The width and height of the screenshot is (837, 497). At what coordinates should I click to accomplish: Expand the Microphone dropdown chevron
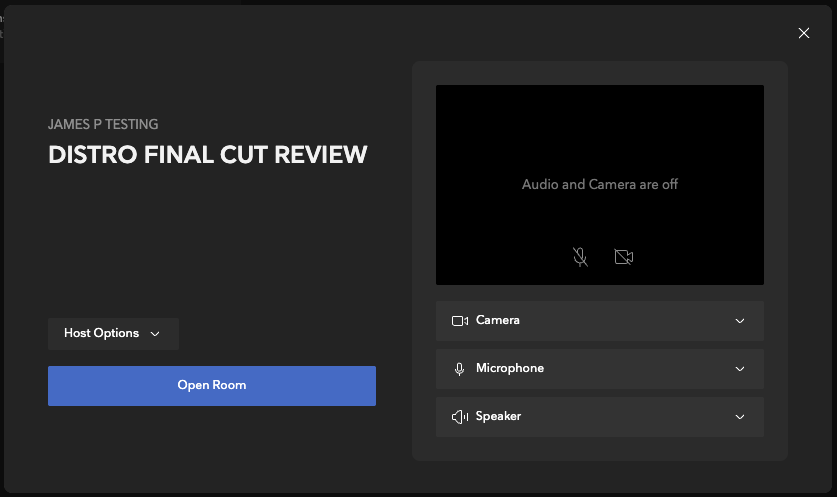pyautogui.click(x=740, y=369)
